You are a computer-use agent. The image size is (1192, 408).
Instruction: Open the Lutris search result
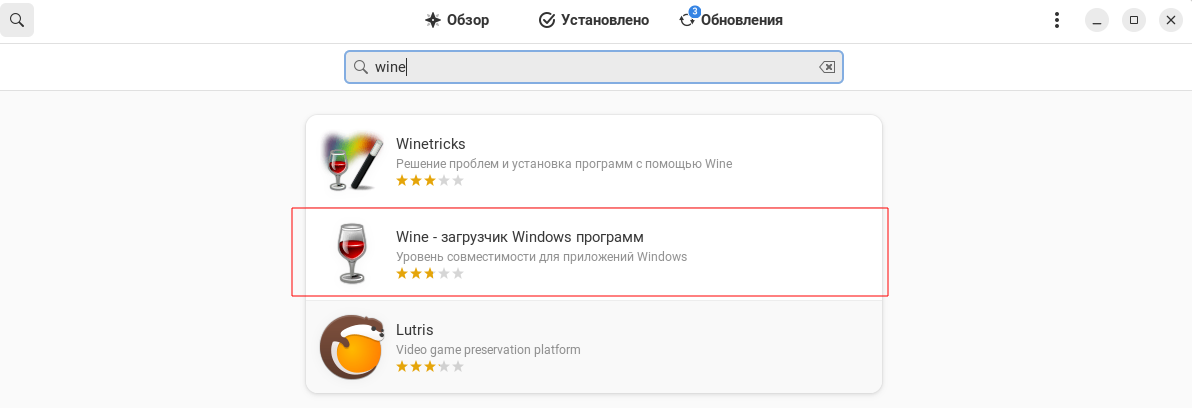coord(415,329)
